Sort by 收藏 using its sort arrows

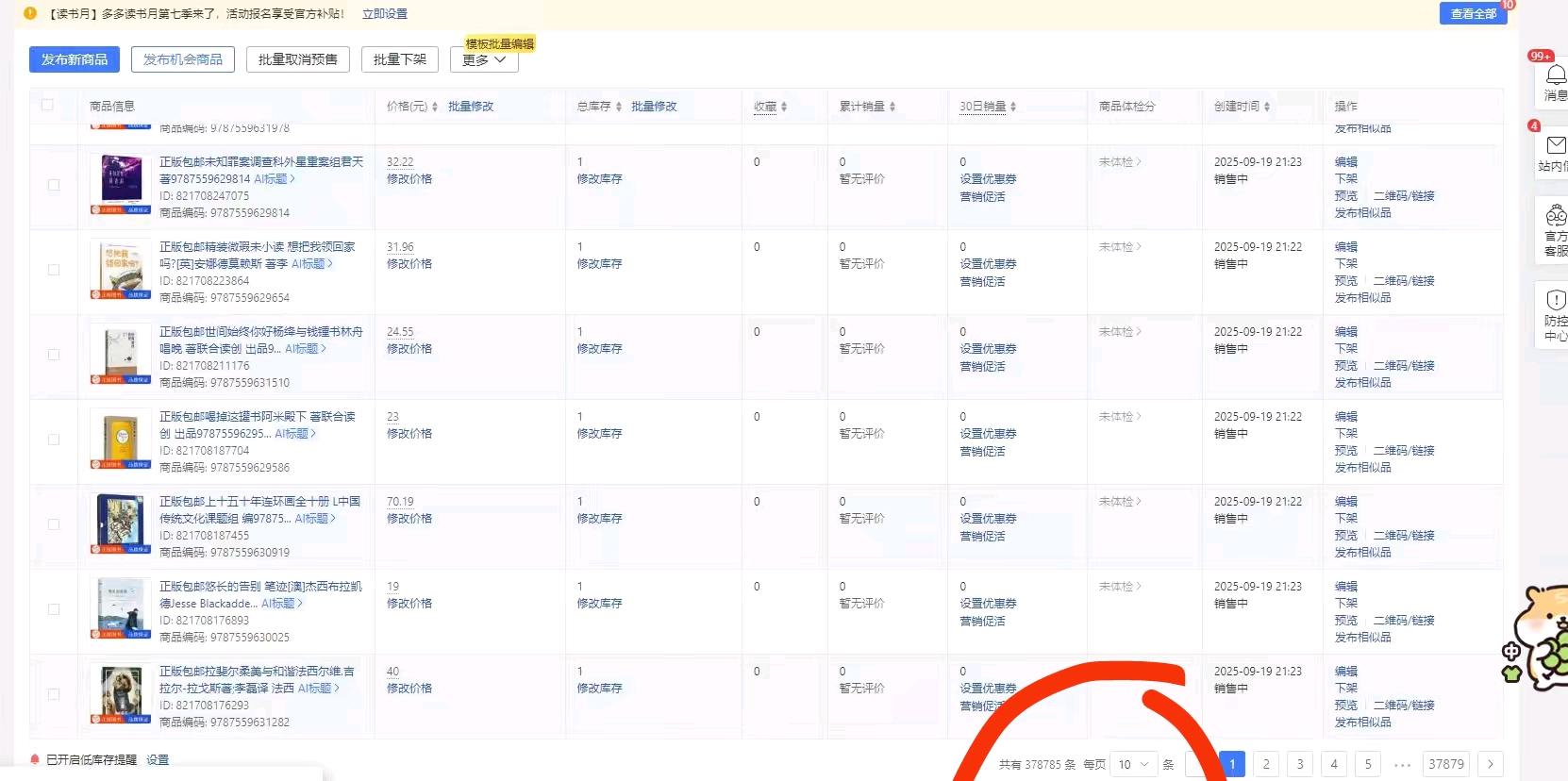(784, 107)
